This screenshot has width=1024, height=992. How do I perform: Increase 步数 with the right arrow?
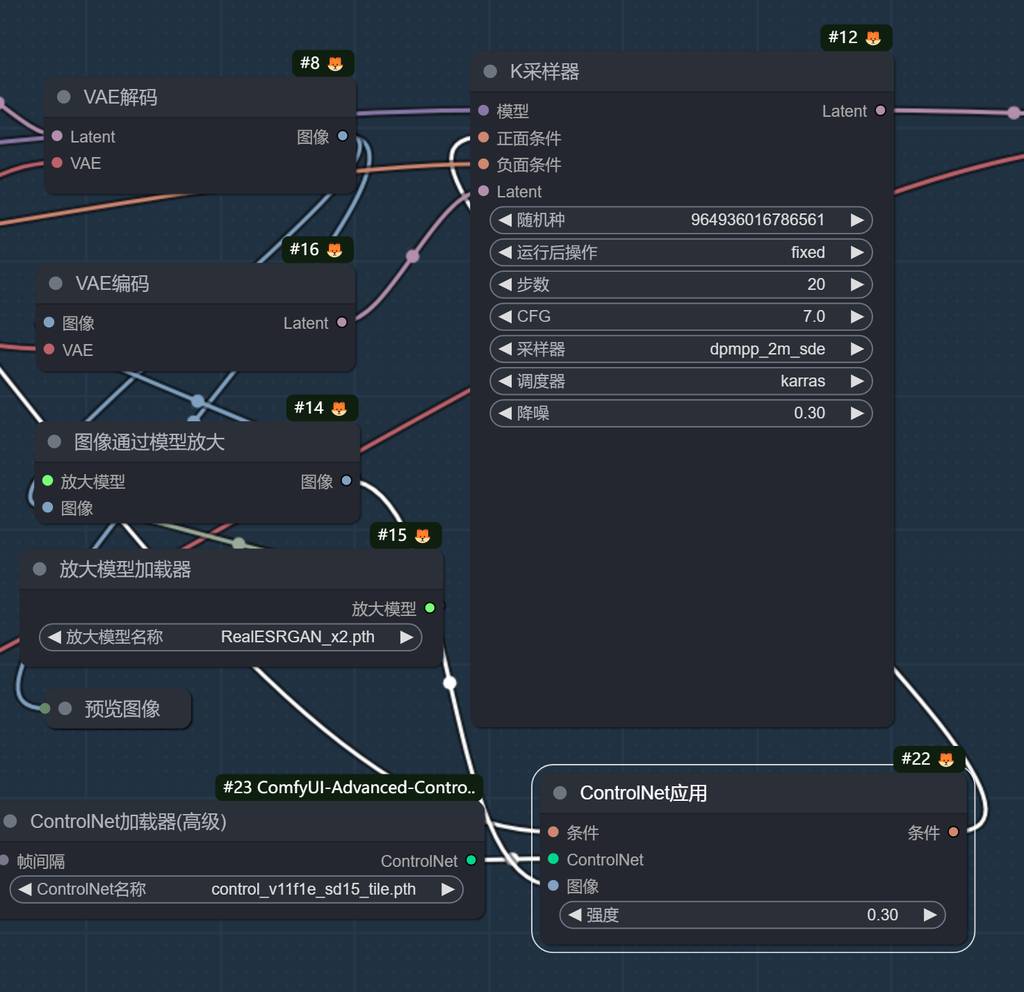click(x=857, y=285)
